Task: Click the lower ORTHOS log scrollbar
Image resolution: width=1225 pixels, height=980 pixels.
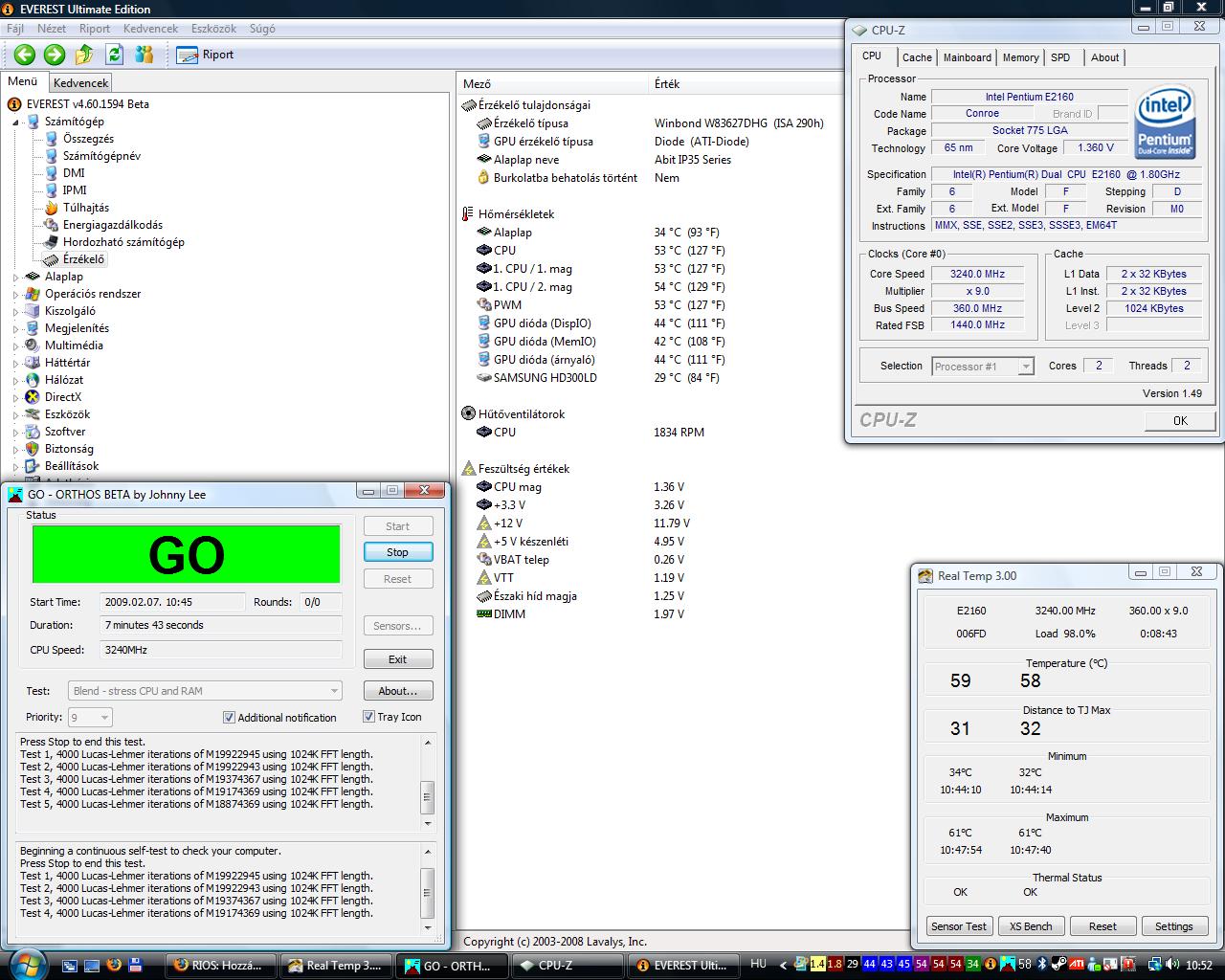Action: click(428, 888)
